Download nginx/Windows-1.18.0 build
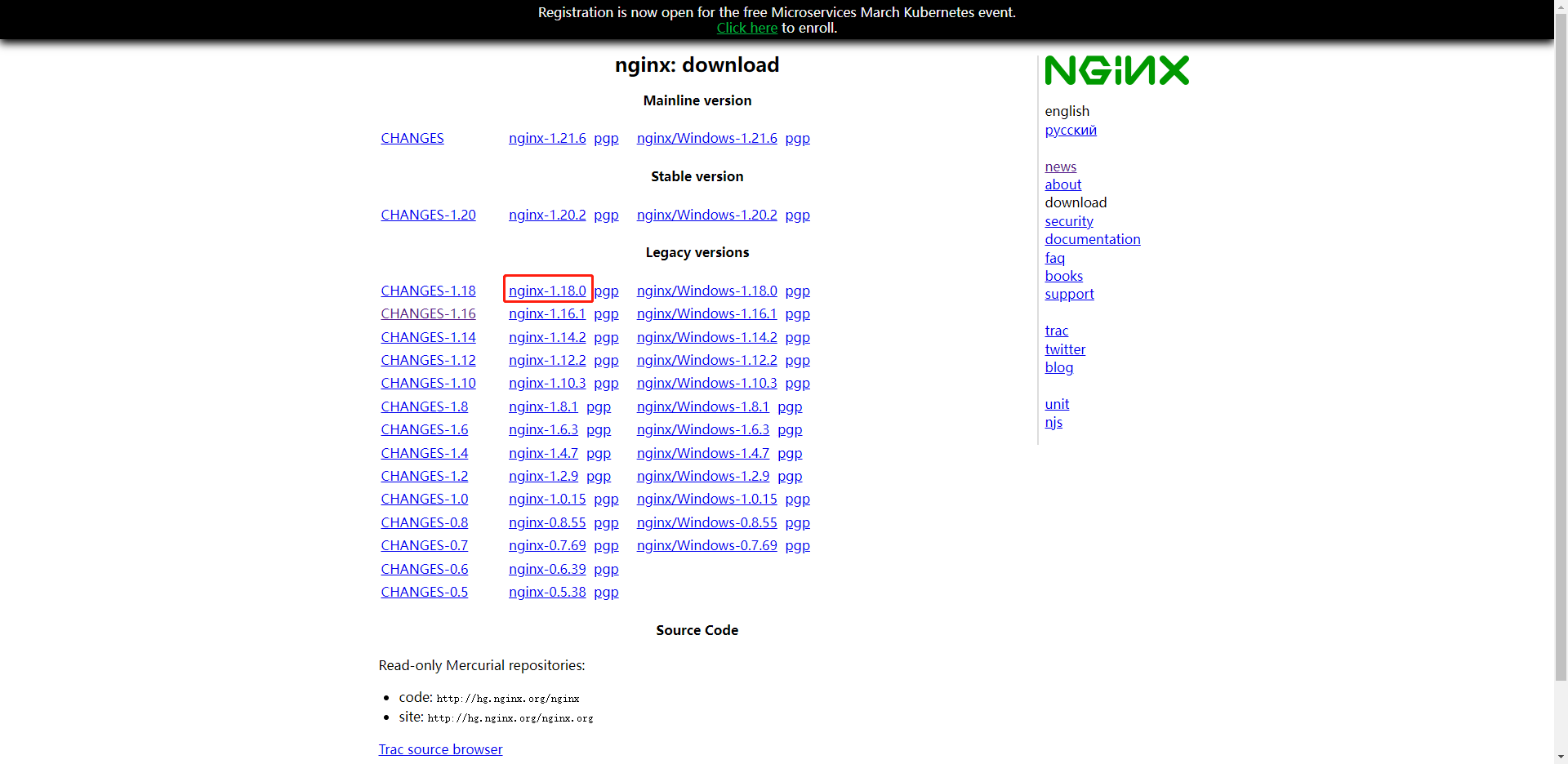Viewport: 1568px width, 764px height. click(707, 291)
